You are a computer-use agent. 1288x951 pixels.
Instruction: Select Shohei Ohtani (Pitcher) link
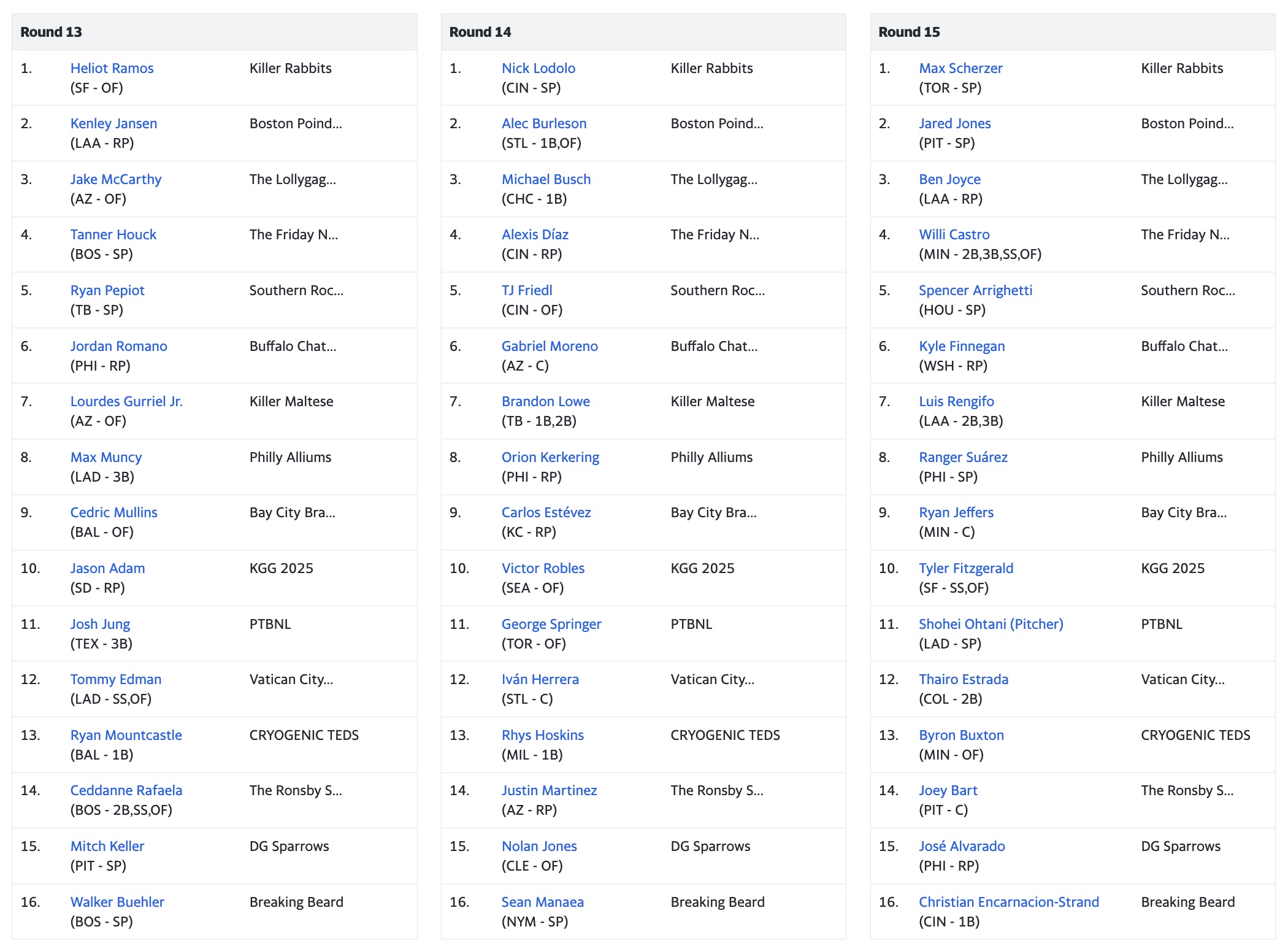(x=991, y=624)
